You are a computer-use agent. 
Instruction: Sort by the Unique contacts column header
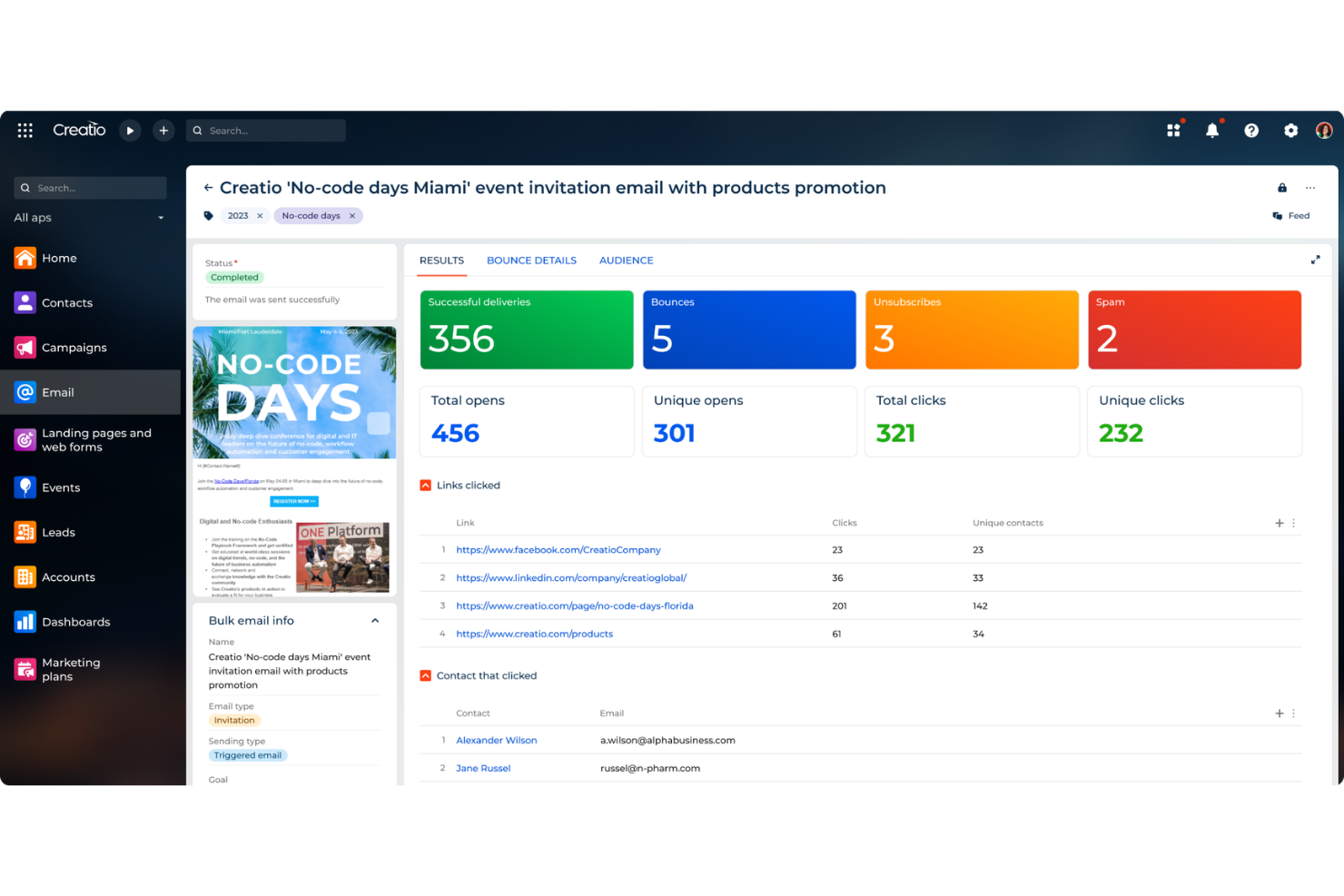coord(1008,523)
